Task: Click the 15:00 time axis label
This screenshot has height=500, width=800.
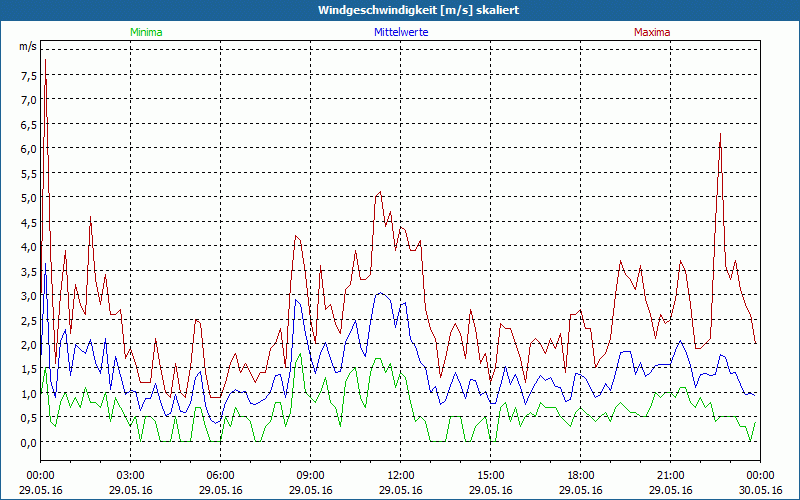Action: point(490,476)
